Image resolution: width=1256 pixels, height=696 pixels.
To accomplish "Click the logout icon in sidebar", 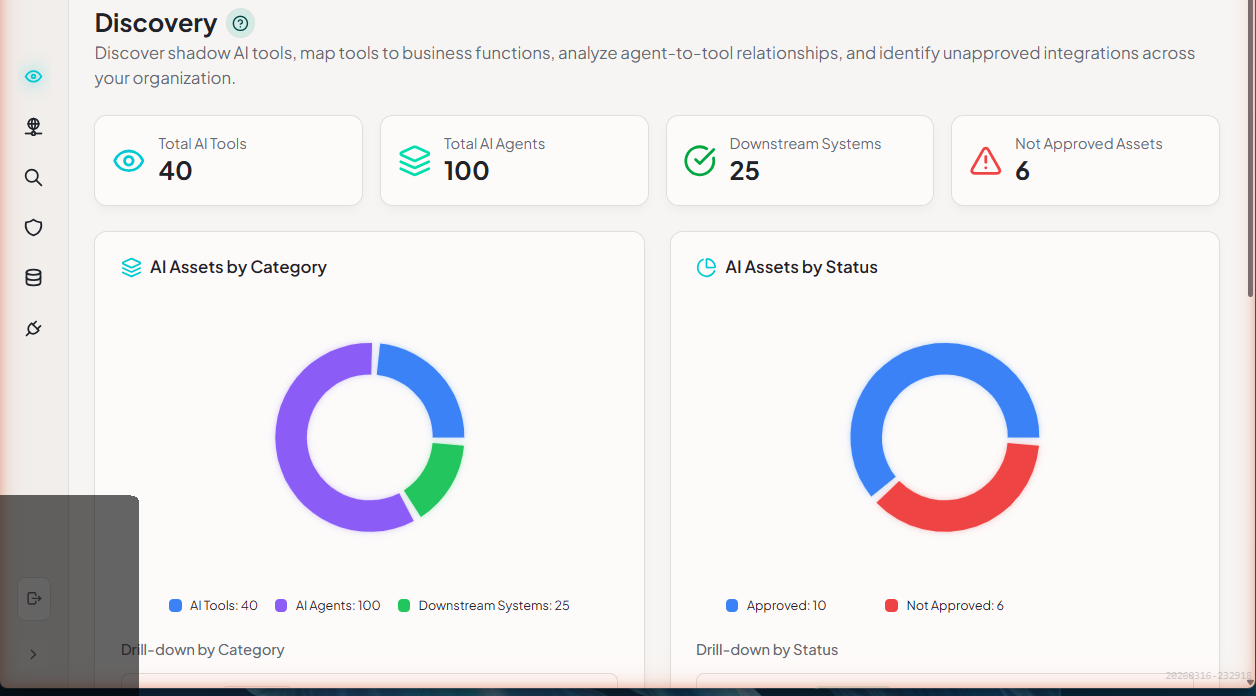I will coord(34,599).
